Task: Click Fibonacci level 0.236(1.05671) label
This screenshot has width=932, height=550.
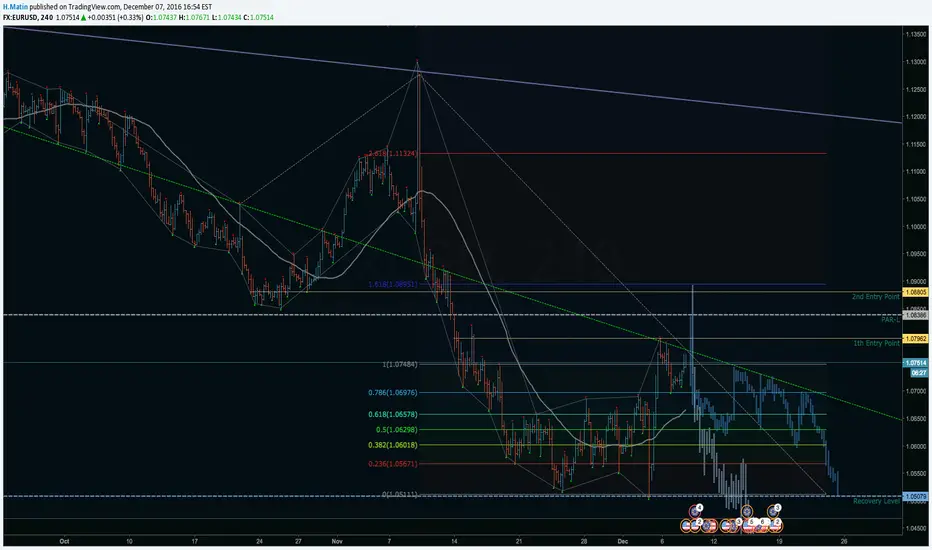Action: click(392, 464)
